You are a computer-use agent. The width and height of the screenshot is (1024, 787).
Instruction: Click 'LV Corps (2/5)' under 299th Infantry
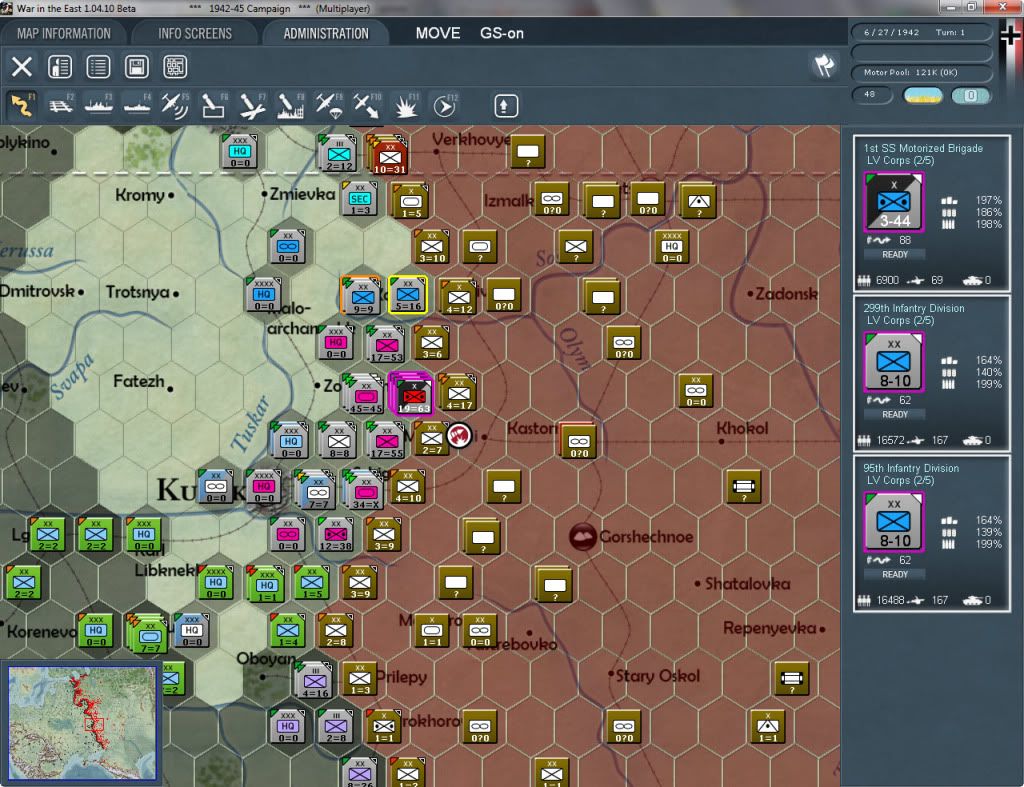point(900,321)
